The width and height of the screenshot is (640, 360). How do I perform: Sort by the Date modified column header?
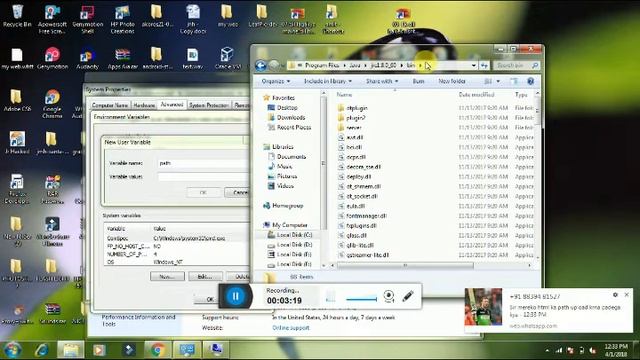(x=476, y=95)
